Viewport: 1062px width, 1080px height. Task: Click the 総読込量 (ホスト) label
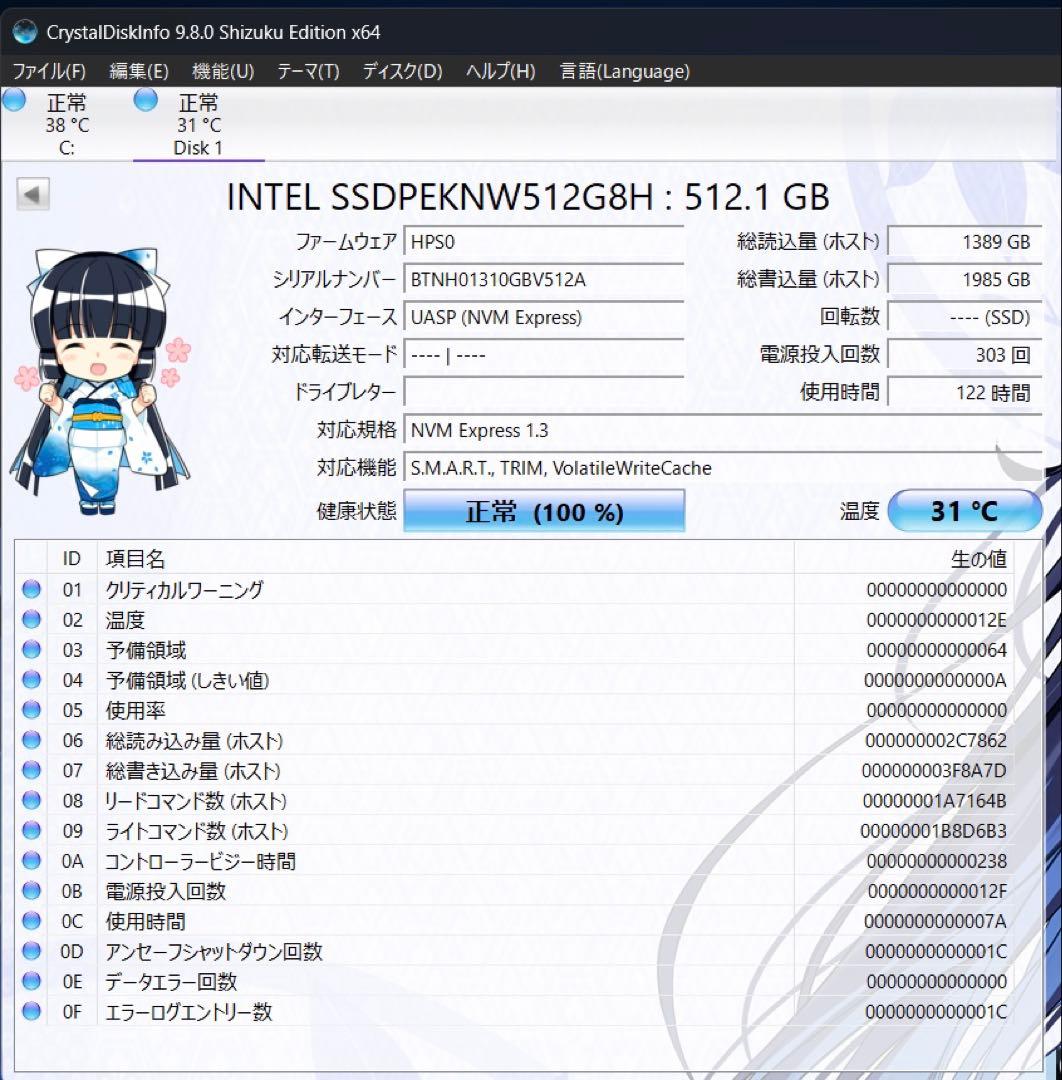point(808,242)
